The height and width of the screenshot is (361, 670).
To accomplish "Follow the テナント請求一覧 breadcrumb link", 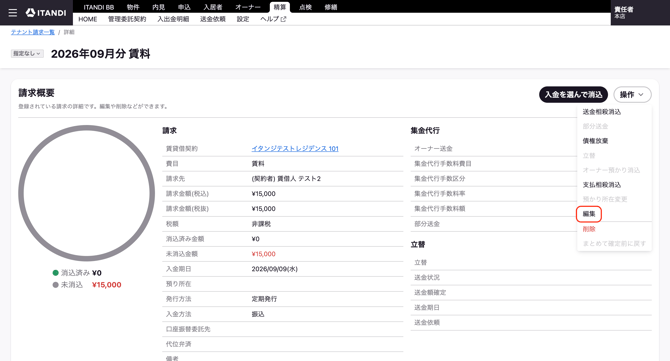I will tap(33, 32).
